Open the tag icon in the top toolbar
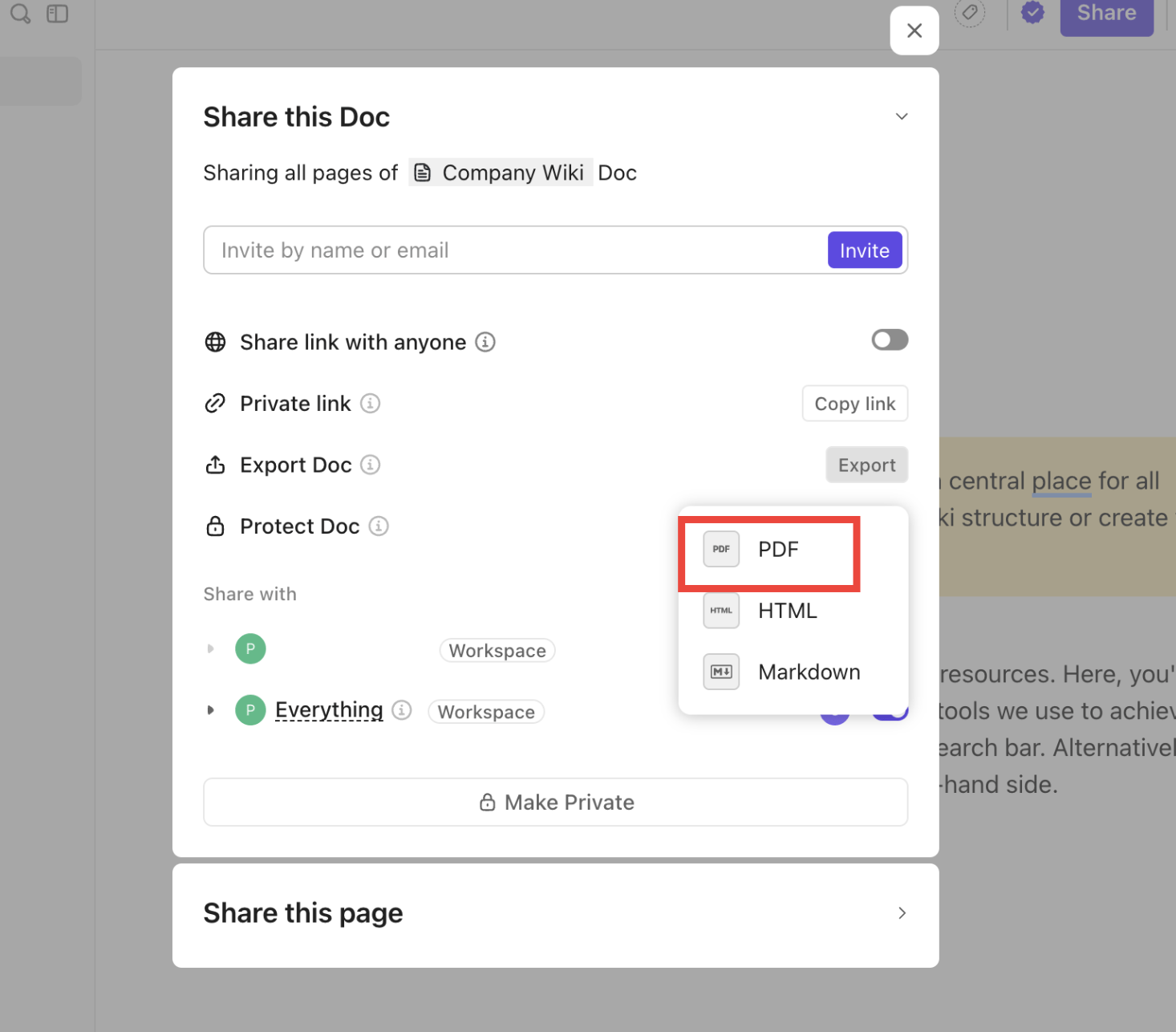Screen dimensions: 1176x1032 click(x=970, y=13)
